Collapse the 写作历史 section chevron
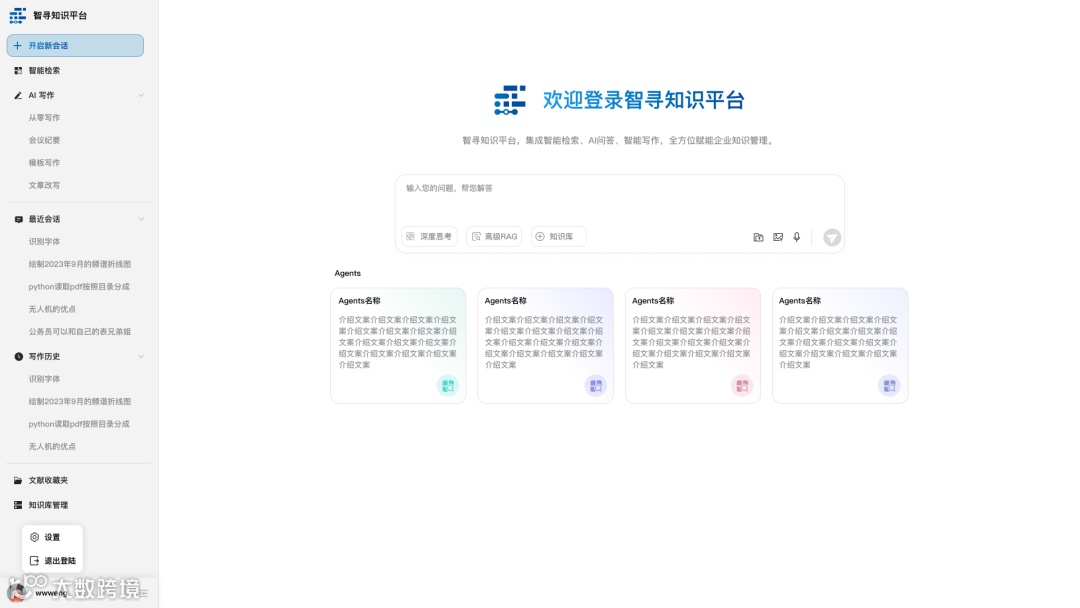 point(141,357)
